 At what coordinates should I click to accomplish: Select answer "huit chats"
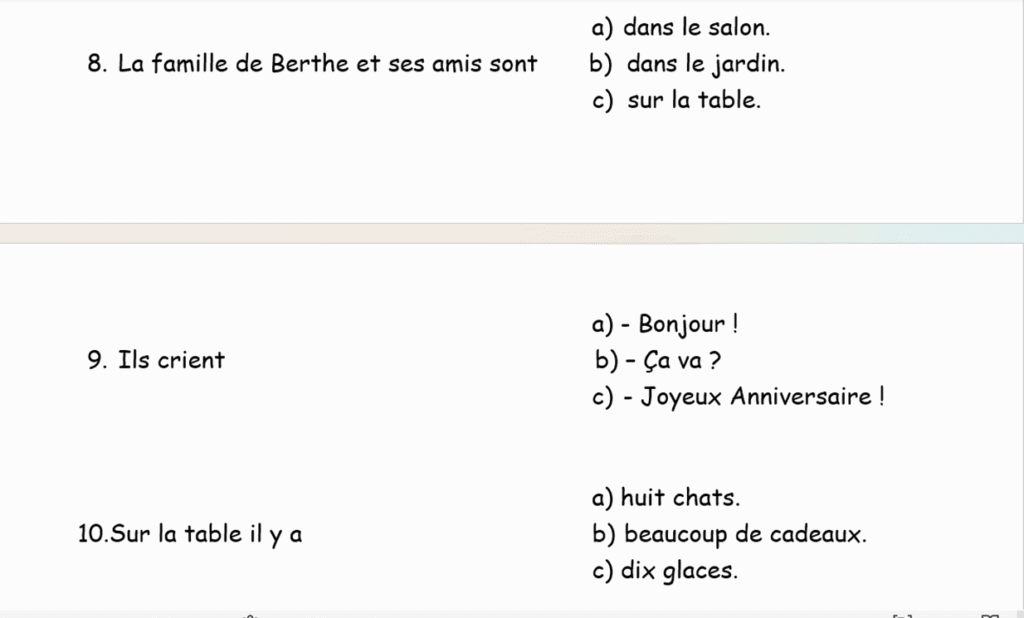[x=680, y=497]
